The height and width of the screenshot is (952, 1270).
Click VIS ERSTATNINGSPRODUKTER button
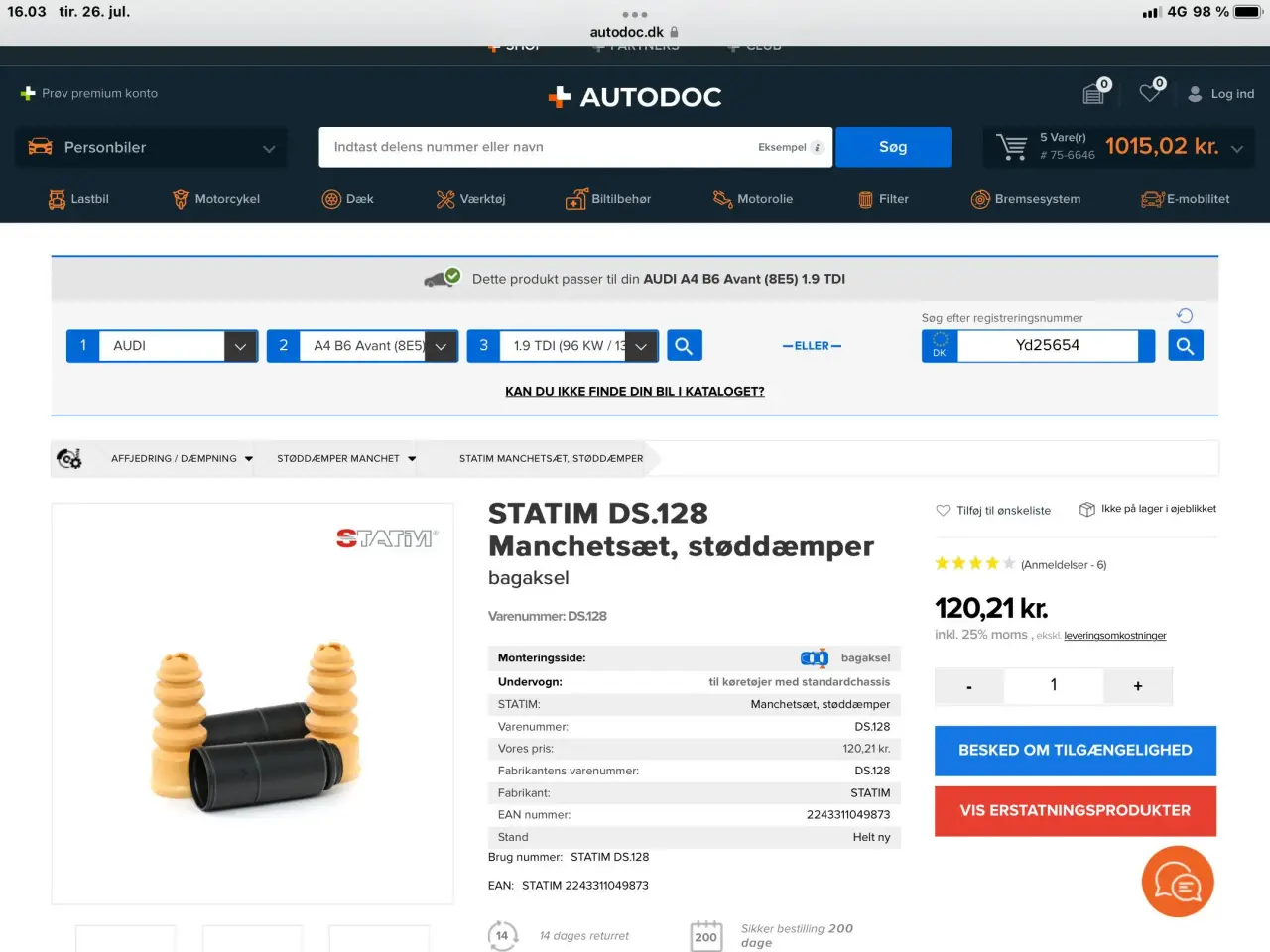[1076, 811]
